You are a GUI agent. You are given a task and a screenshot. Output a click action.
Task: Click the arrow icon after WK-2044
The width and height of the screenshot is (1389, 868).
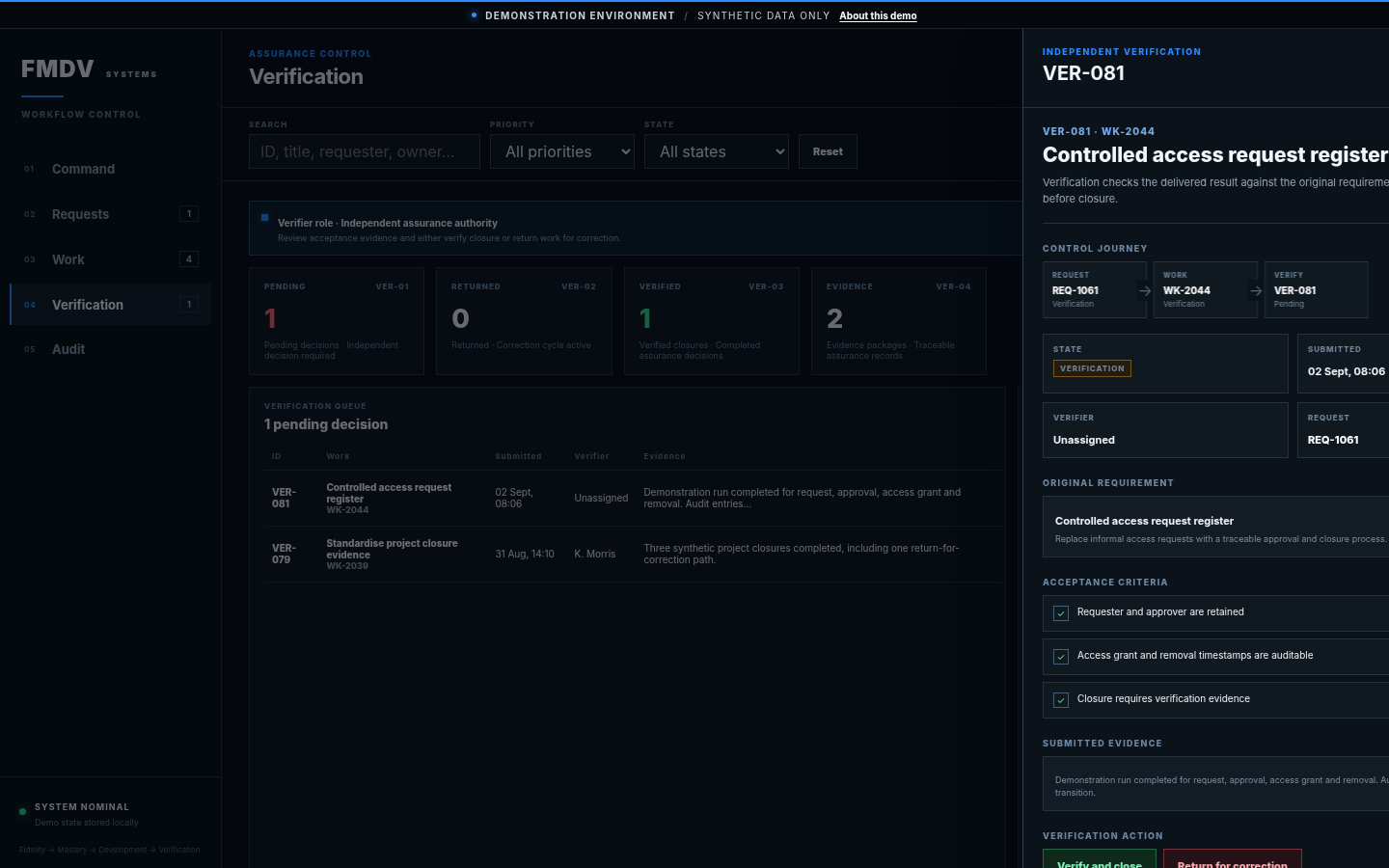[x=1256, y=290]
